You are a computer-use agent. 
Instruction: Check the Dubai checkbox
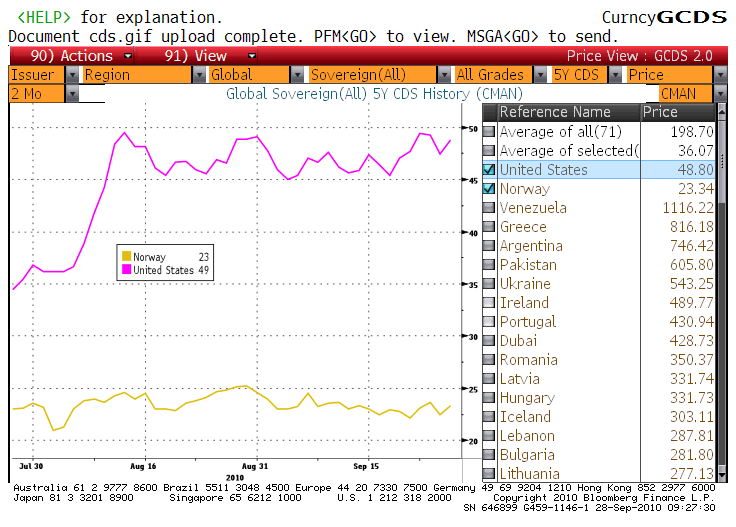[x=489, y=341]
